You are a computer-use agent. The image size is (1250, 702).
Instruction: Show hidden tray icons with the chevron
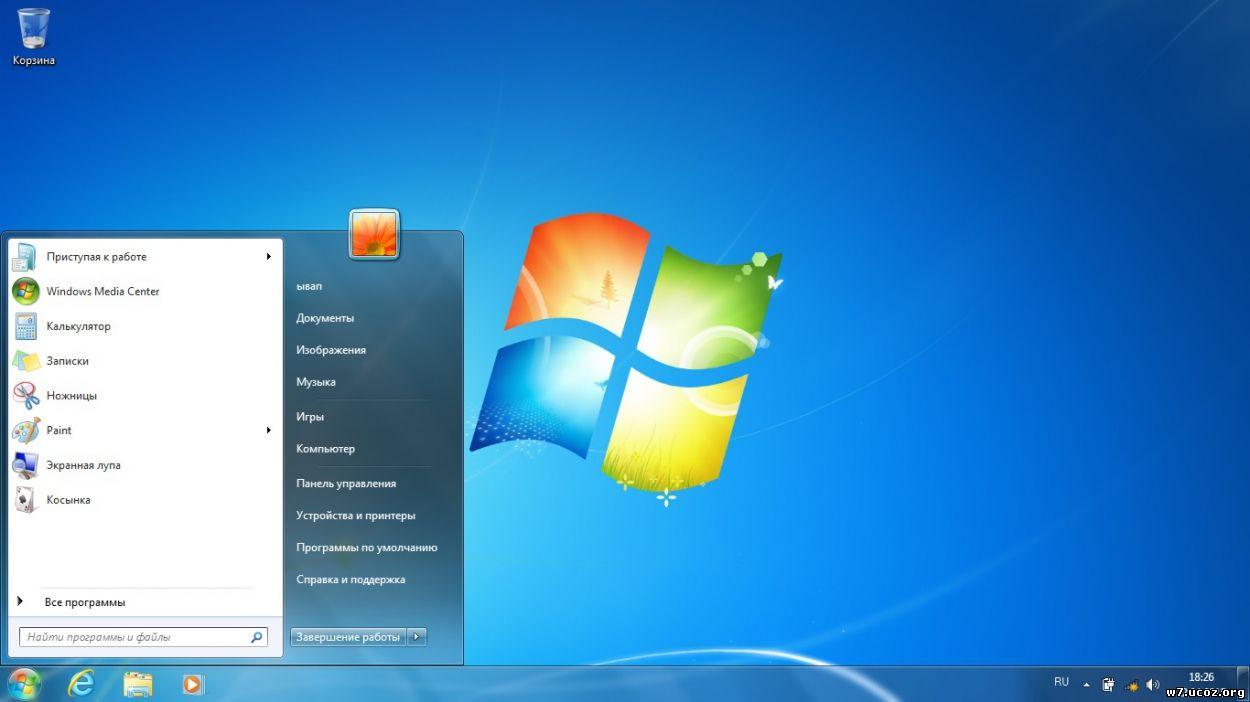(x=1088, y=684)
